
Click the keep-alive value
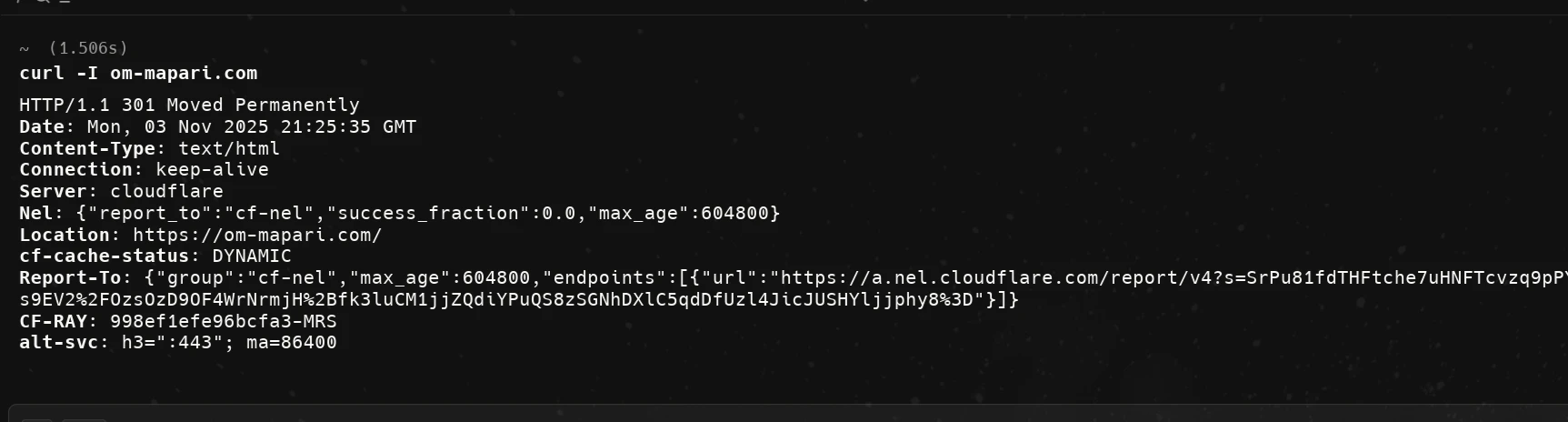pos(212,170)
